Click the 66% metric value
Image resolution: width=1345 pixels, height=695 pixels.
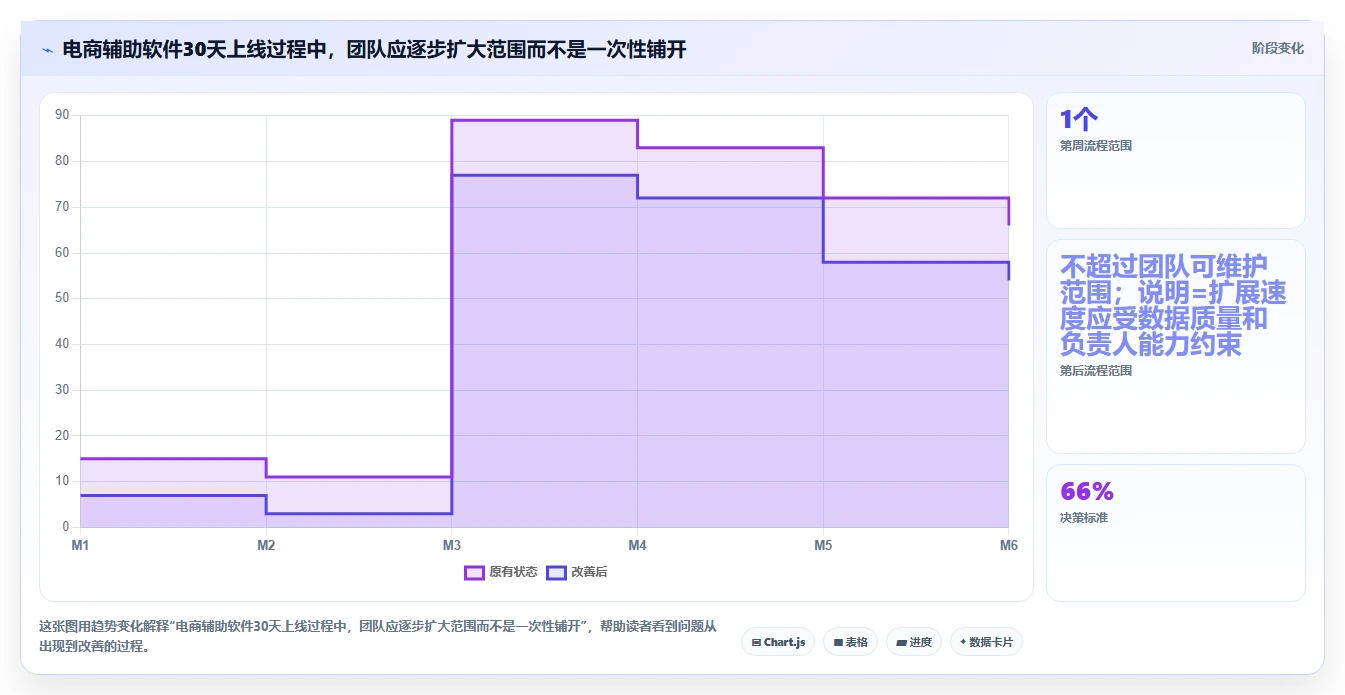[x=1087, y=491]
